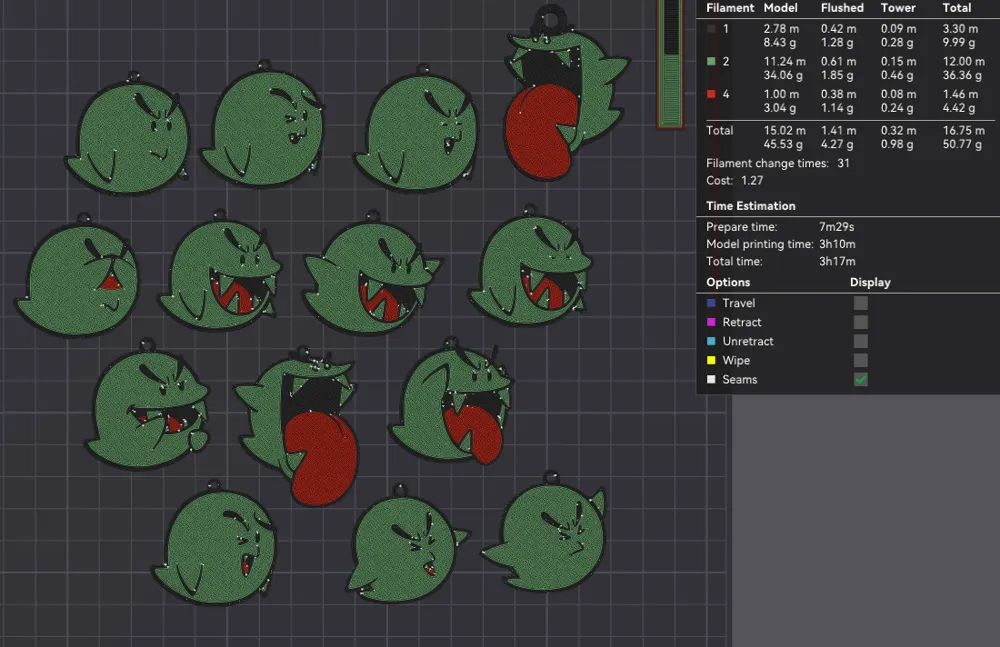Click the filament 4 flushed 1.14 g value
This screenshot has height=647, width=1000.
coord(837,108)
